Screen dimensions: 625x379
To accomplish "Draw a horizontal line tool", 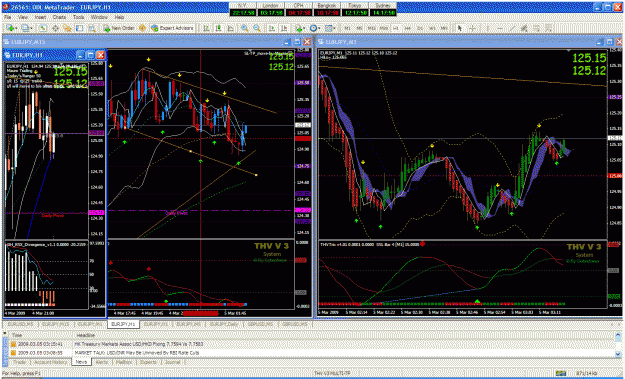I will [500, 28].
